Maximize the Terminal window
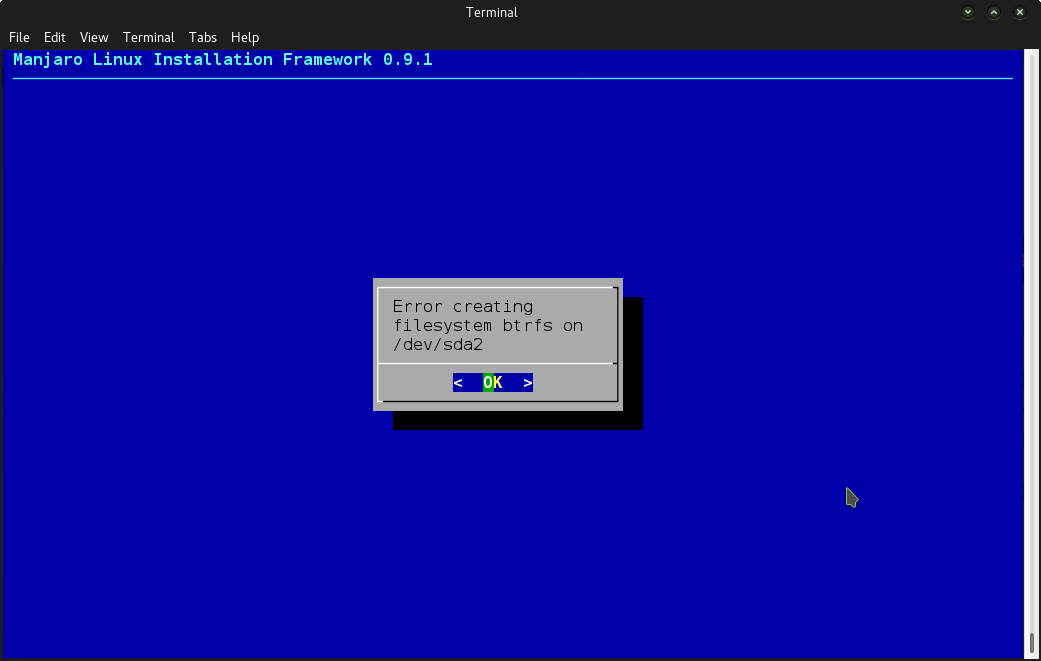Viewport: 1041px width, 661px height. coord(994,12)
